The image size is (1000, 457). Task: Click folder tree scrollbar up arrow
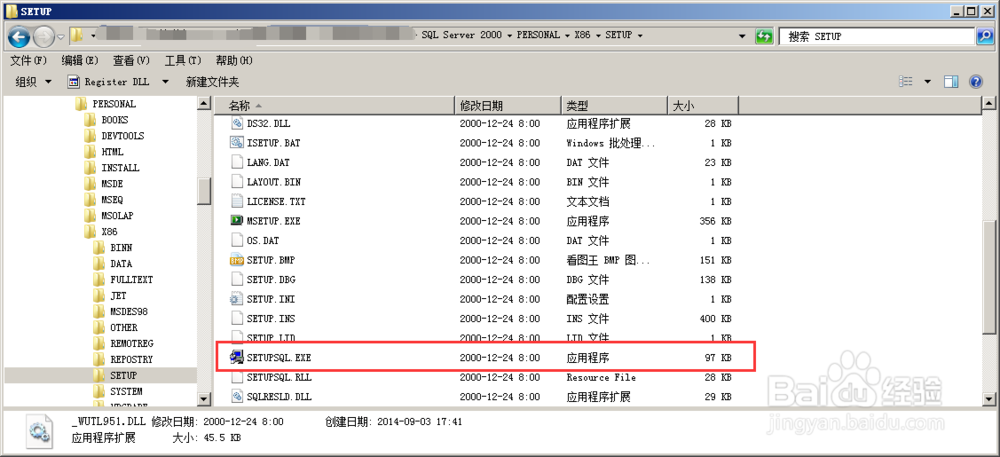(x=203, y=103)
